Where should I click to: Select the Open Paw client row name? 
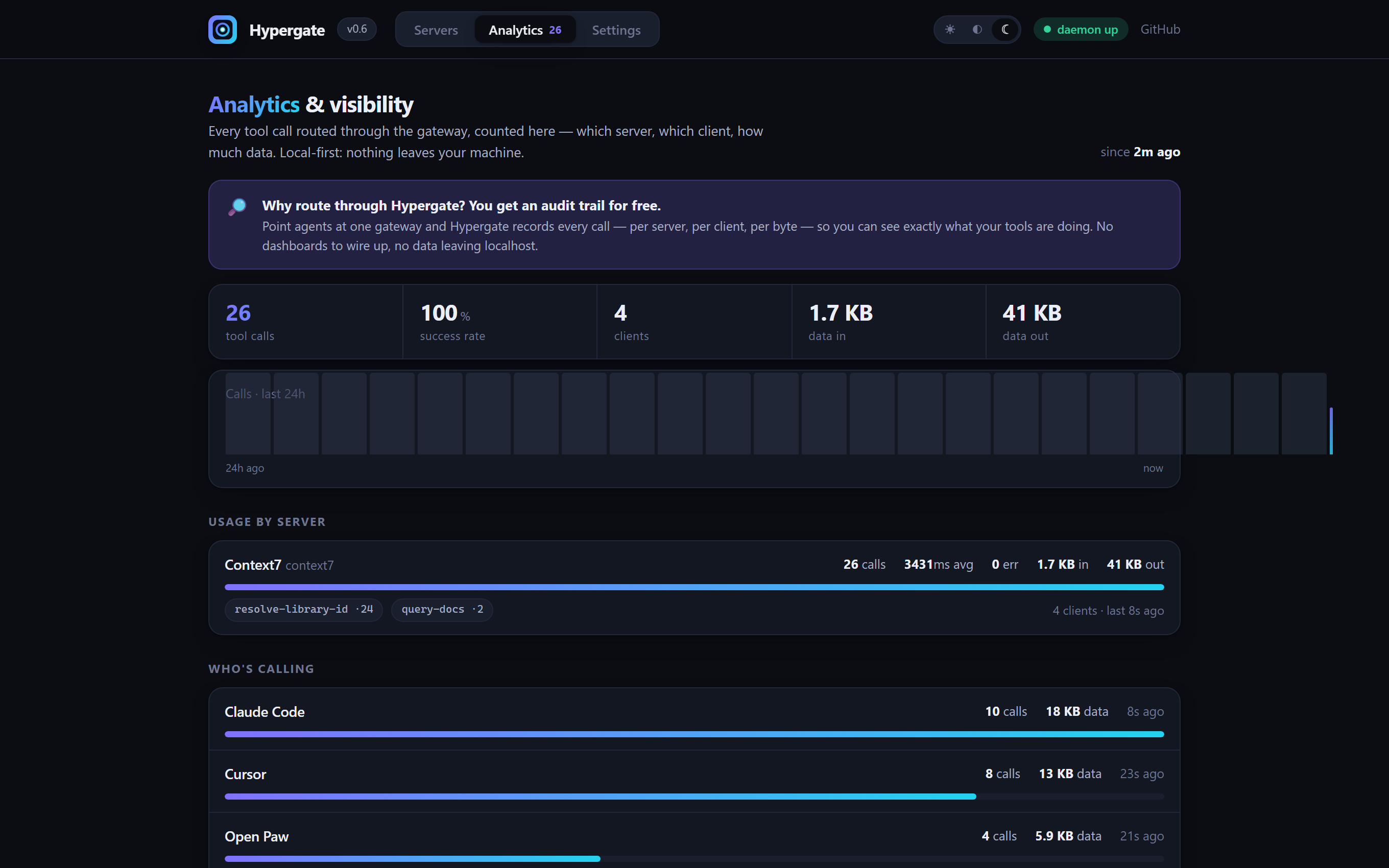(256, 836)
